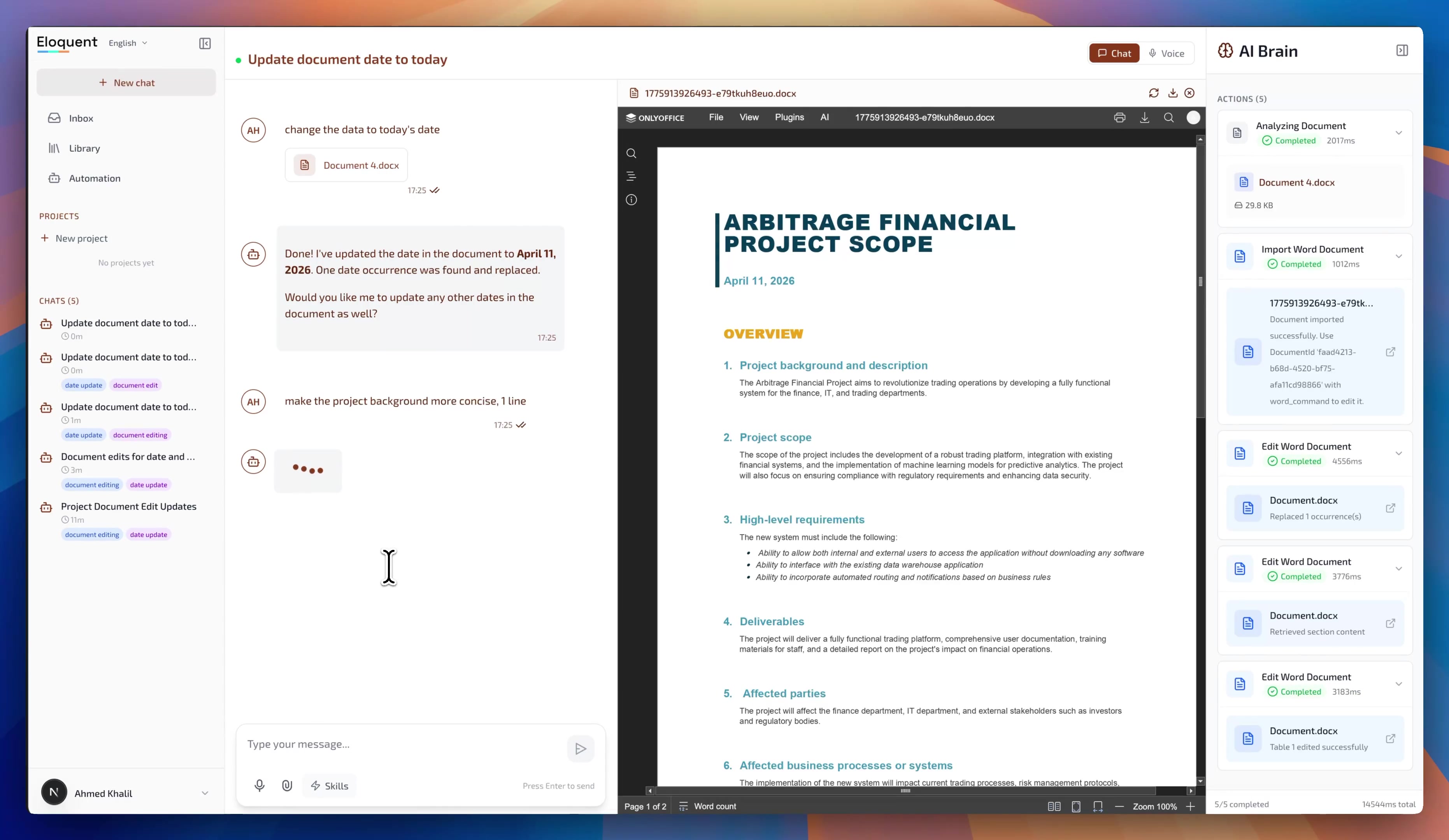Click ONLYOFFICE download icon in dark toolbar
The height and width of the screenshot is (840, 1449).
[x=1145, y=118]
